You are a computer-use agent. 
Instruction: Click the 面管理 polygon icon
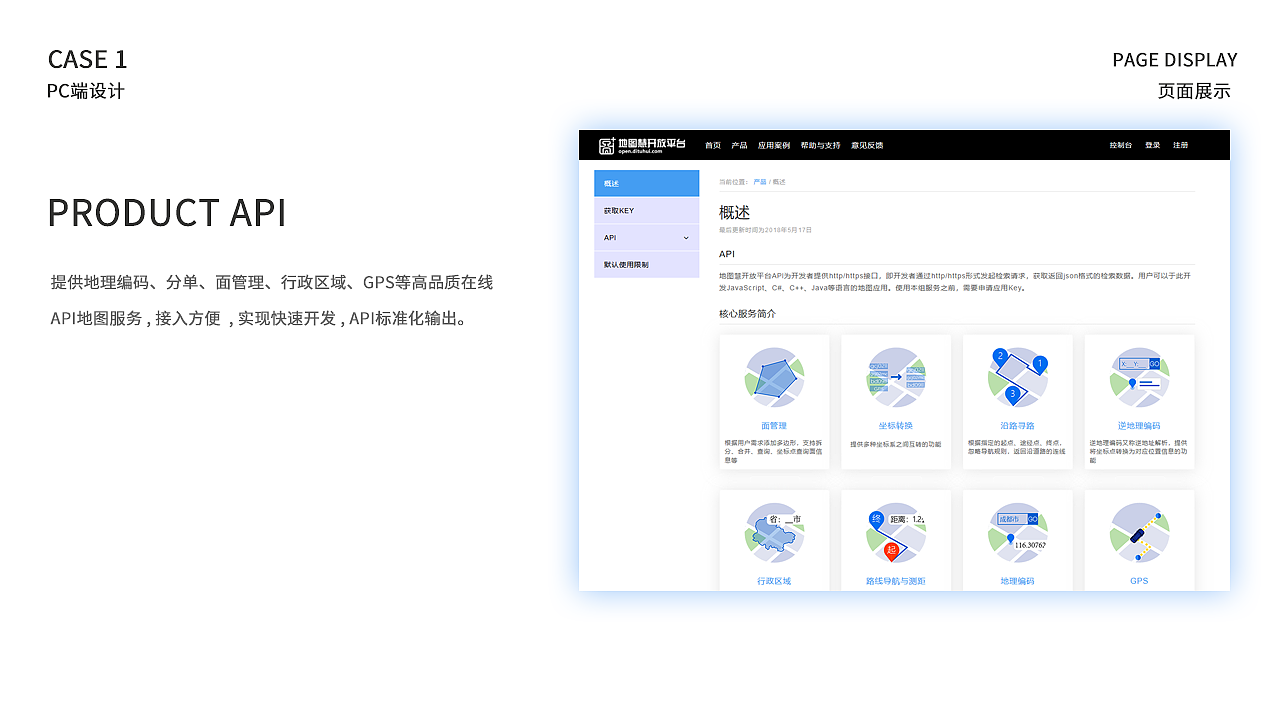774,377
